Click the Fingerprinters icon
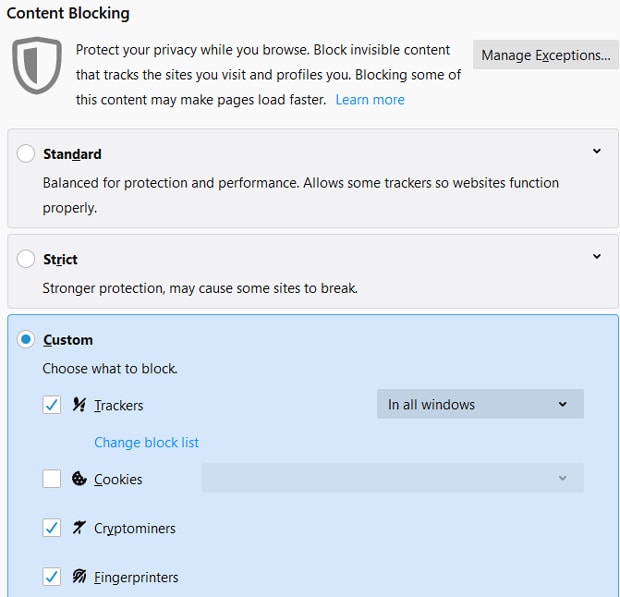The height and width of the screenshot is (597, 620). 79,576
